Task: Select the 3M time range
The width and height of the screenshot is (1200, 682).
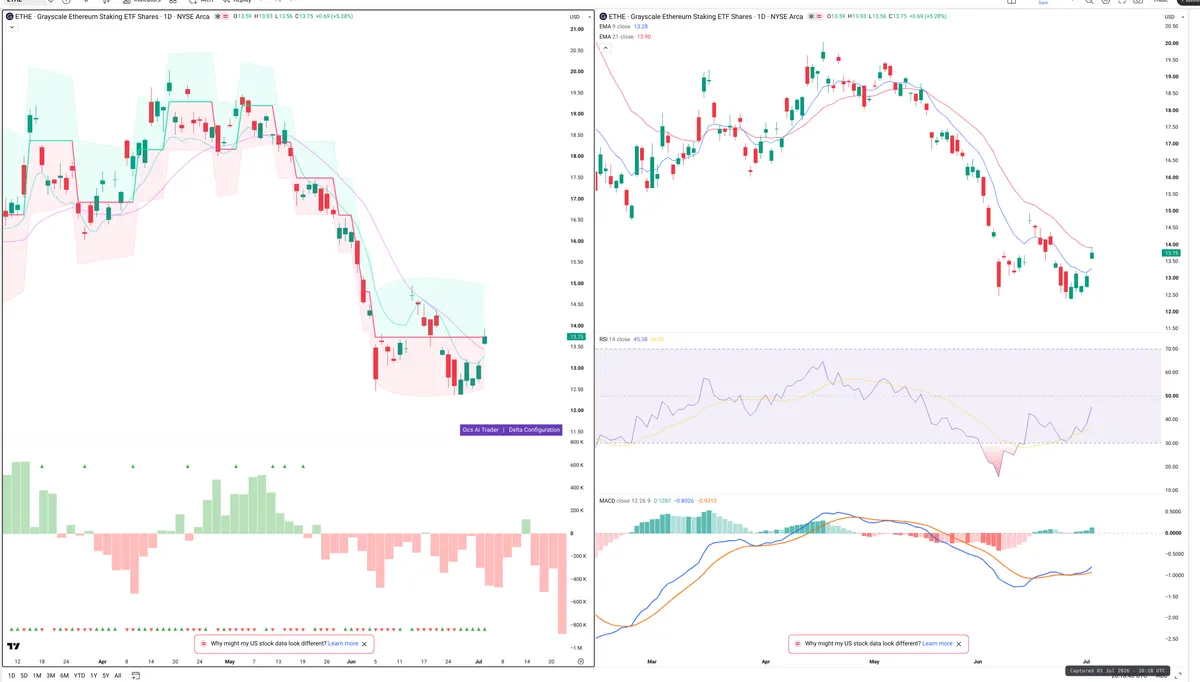Action: [x=51, y=676]
